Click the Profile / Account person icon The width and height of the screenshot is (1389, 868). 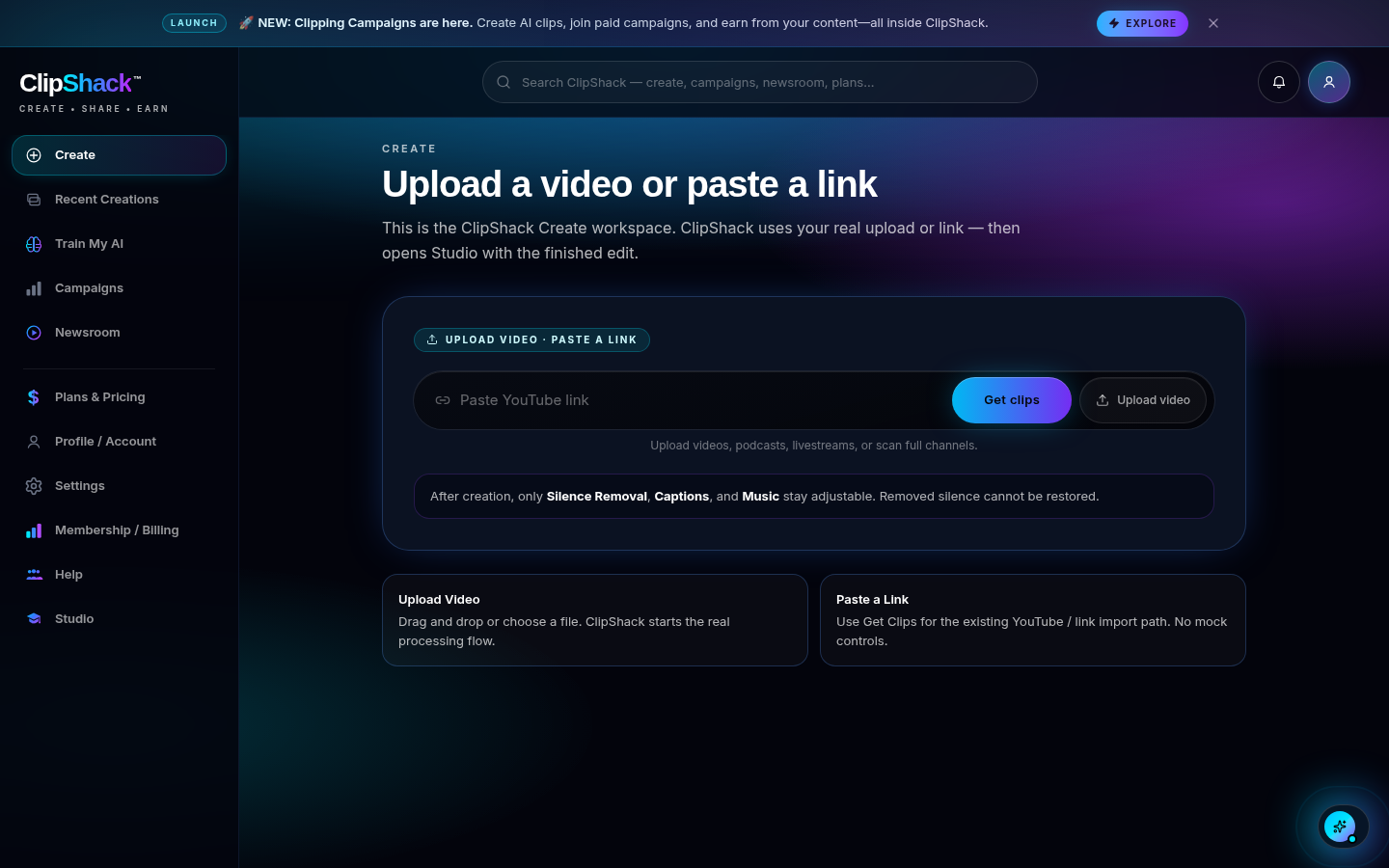click(34, 442)
